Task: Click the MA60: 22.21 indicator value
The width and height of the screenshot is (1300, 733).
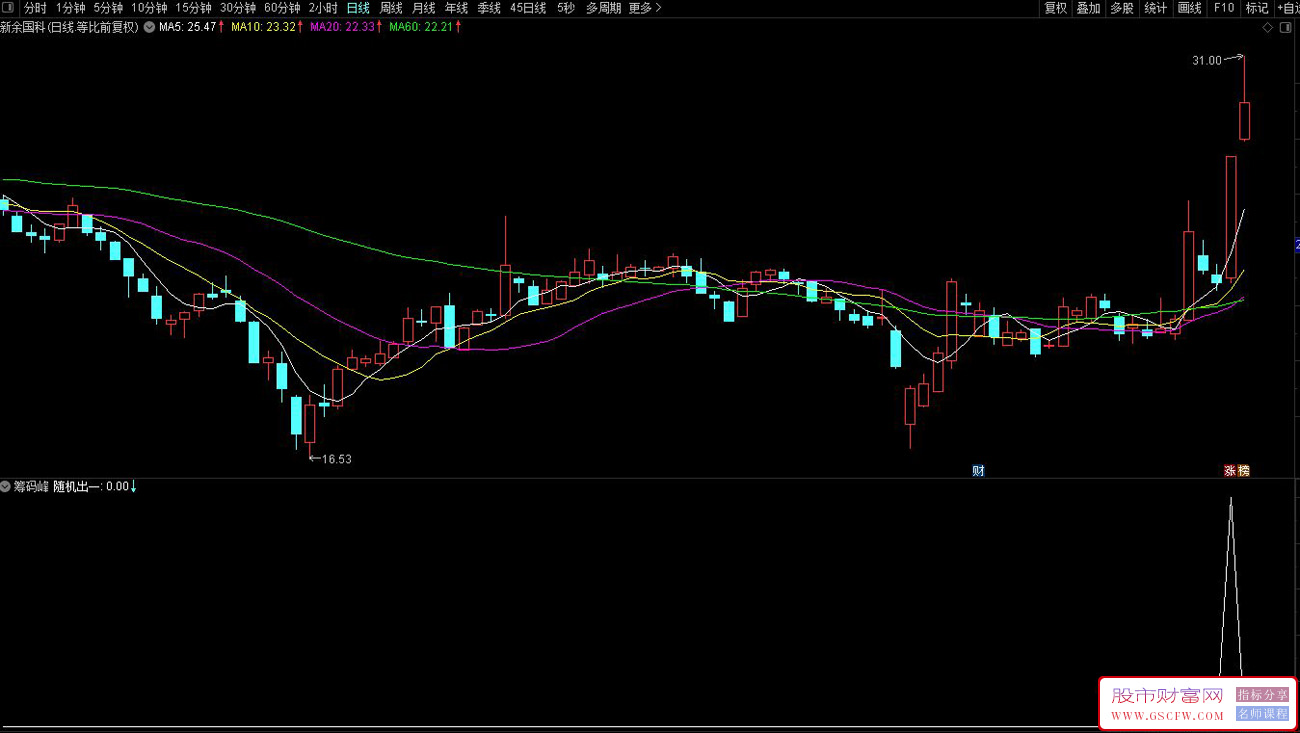Action: pos(421,28)
